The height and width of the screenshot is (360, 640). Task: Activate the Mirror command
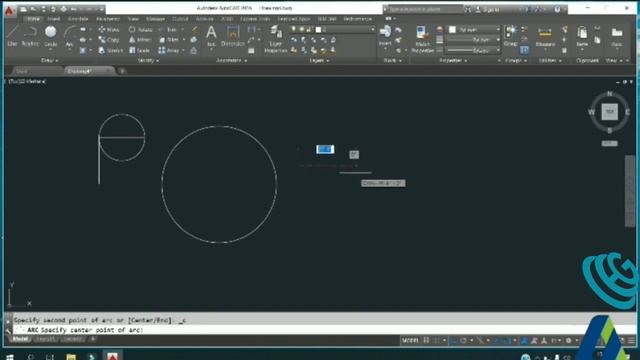coord(140,40)
